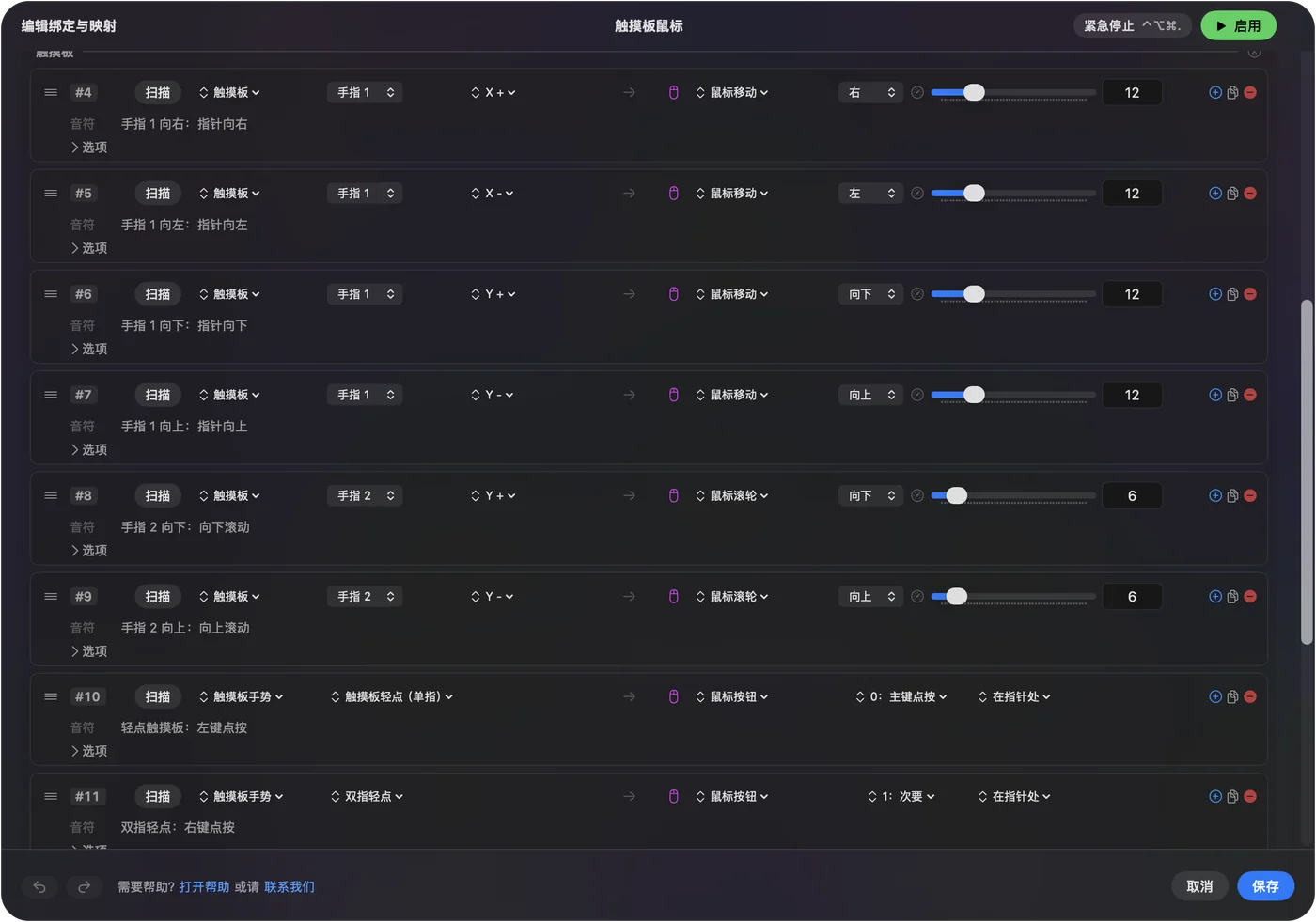Click the value field 6 in rule #9
1316x922 pixels.
(x=1132, y=597)
